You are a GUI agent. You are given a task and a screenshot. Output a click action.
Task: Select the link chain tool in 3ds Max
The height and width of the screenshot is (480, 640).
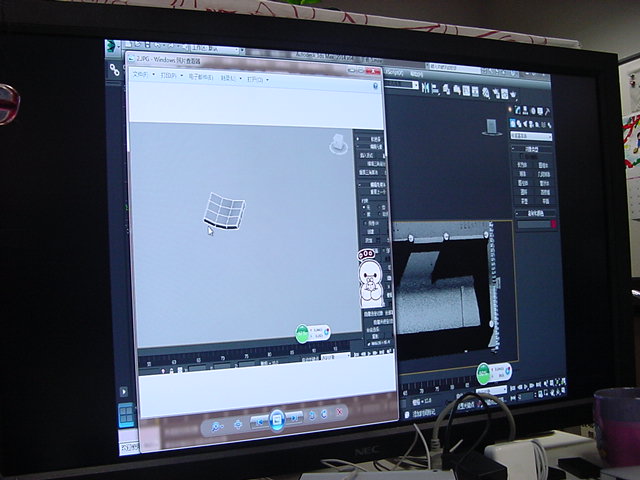[115, 70]
